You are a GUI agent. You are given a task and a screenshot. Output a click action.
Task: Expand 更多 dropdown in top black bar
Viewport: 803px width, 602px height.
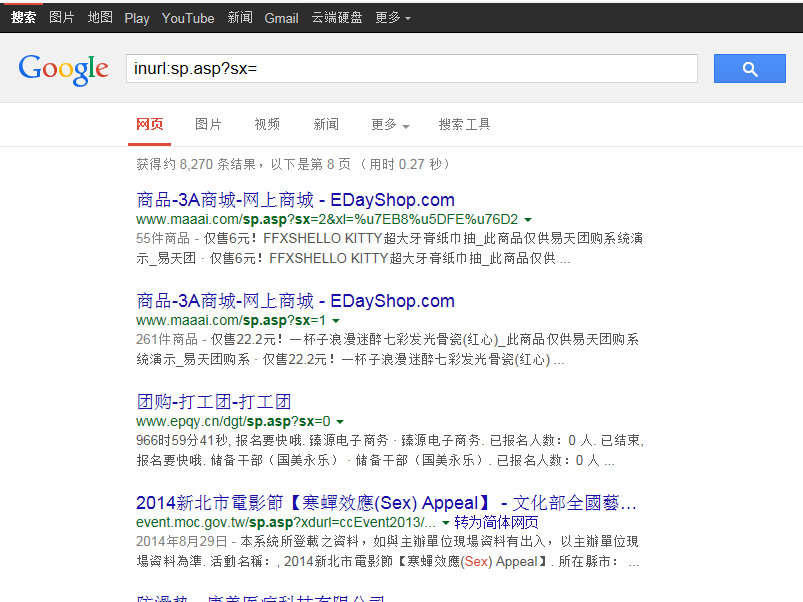(393, 17)
